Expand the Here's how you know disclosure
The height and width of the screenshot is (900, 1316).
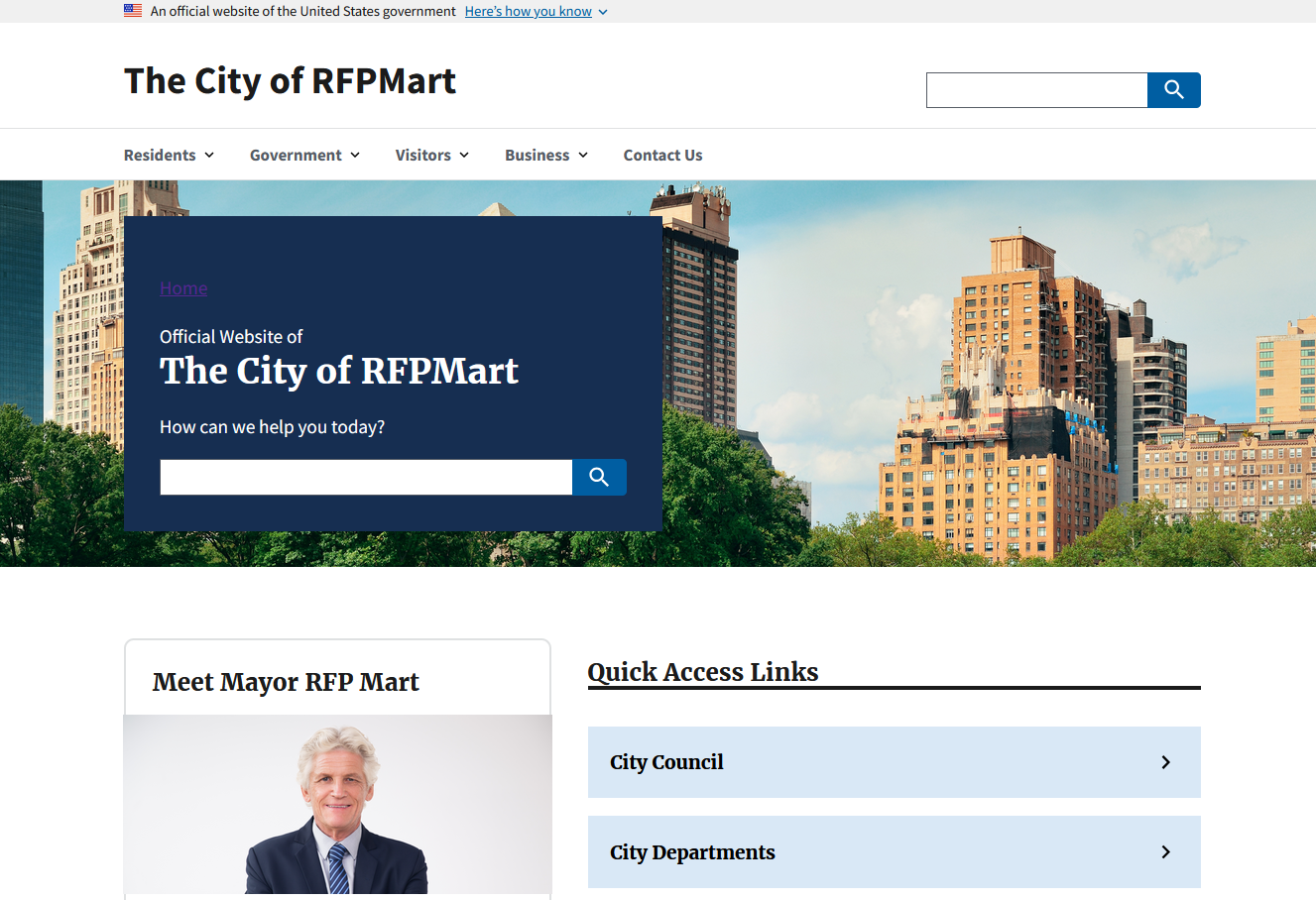click(529, 11)
